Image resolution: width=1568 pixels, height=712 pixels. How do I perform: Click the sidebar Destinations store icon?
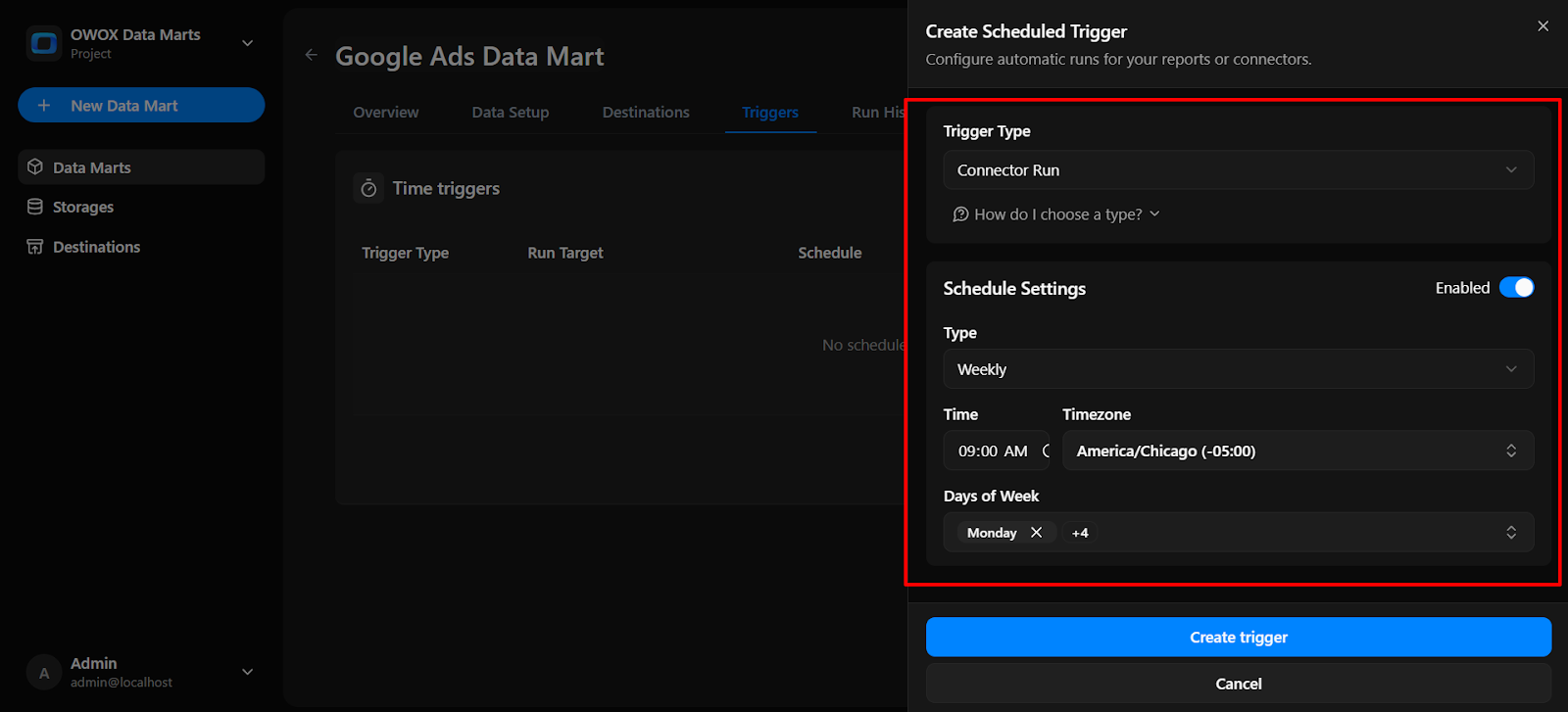[35, 247]
